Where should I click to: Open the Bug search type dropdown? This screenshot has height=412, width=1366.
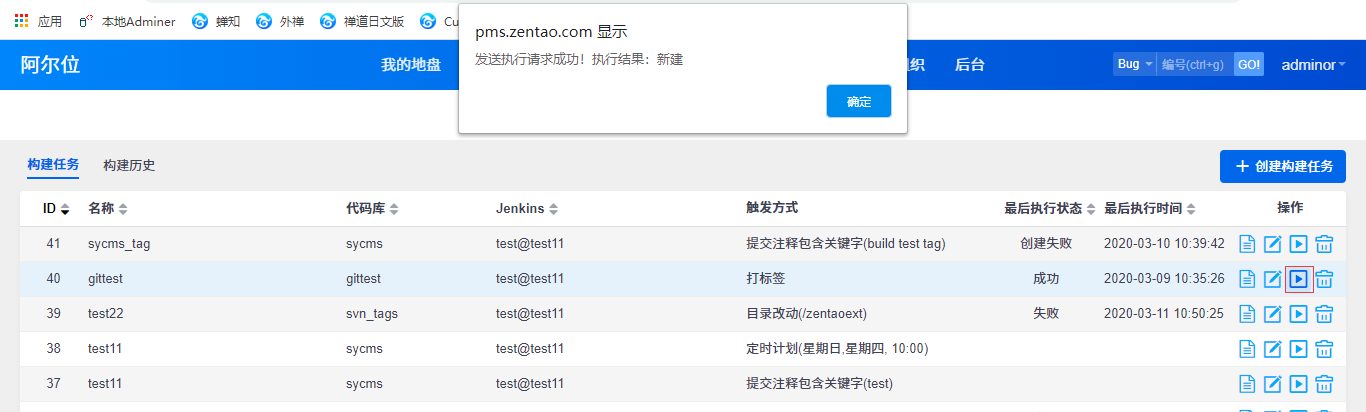[1134, 64]
